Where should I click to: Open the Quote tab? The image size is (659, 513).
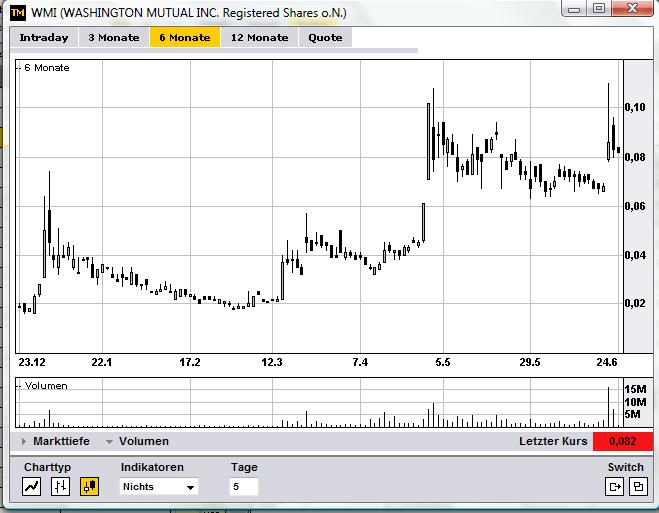click(325, 37)
